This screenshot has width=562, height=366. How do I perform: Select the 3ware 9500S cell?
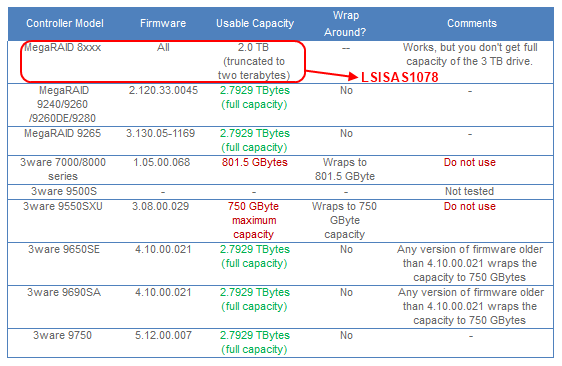click(64, 191)
